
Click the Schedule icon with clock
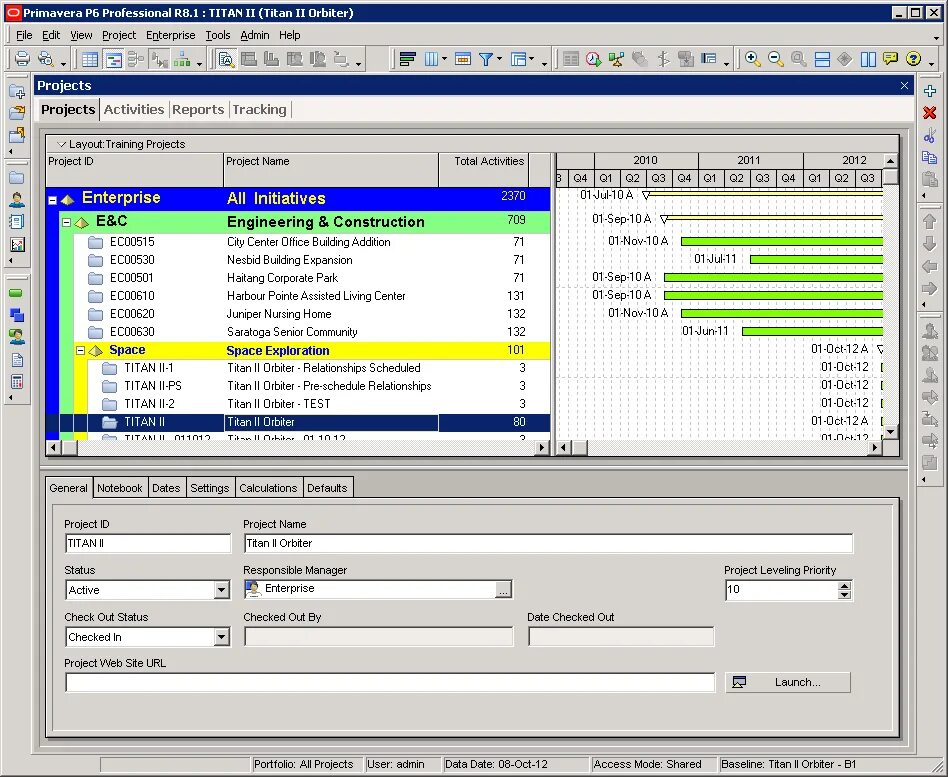pos(593,59)
